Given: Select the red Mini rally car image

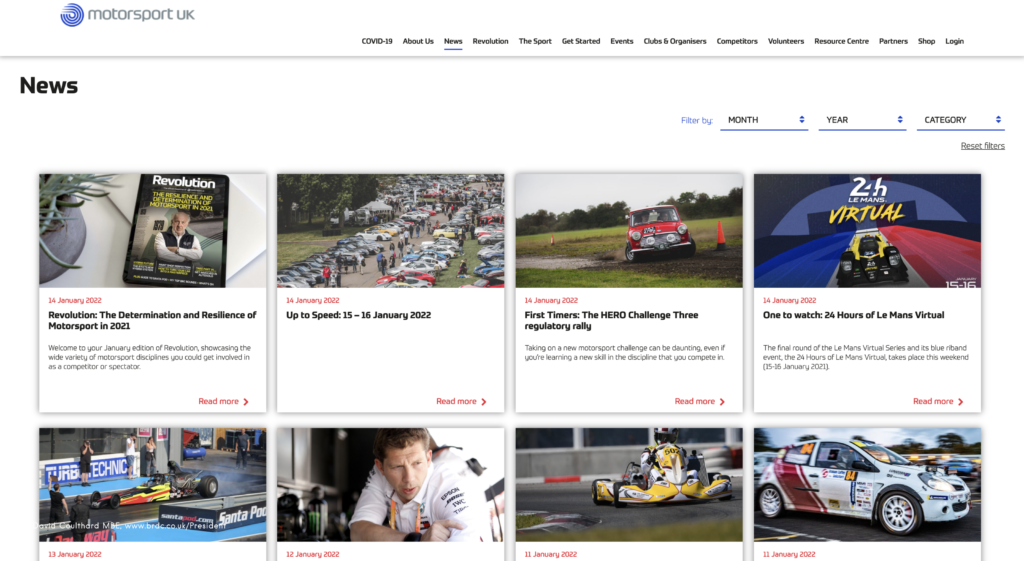Looking at the screenshot, I should (x=629, y=231).
